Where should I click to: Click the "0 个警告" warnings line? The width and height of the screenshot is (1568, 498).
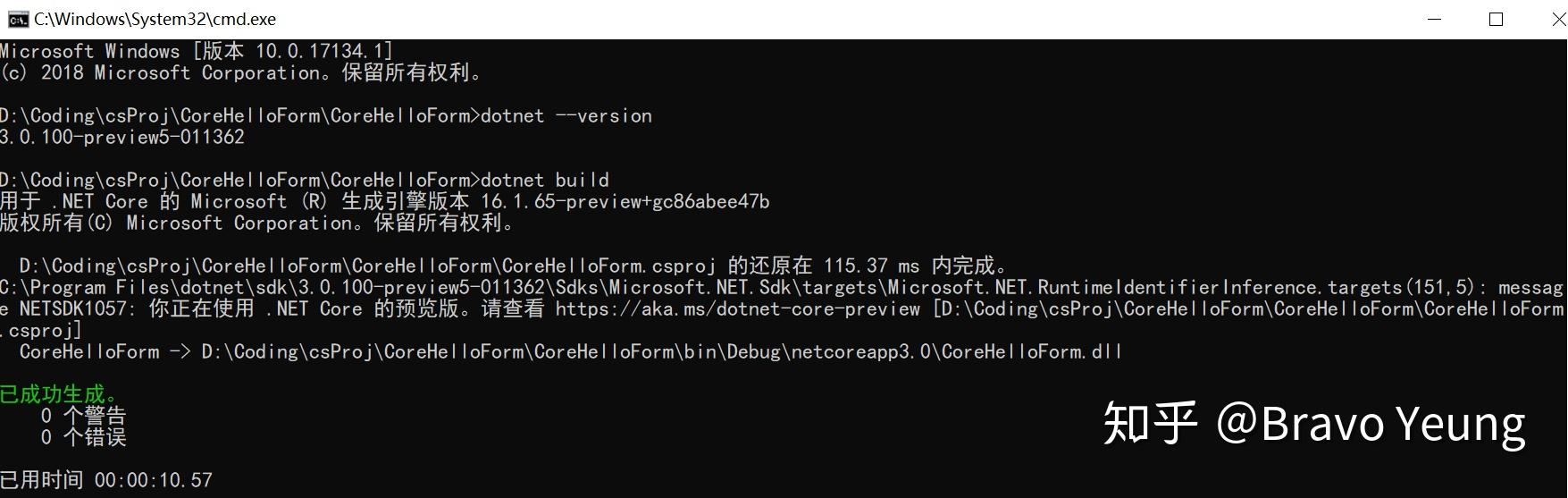click(x=84, y=416)
